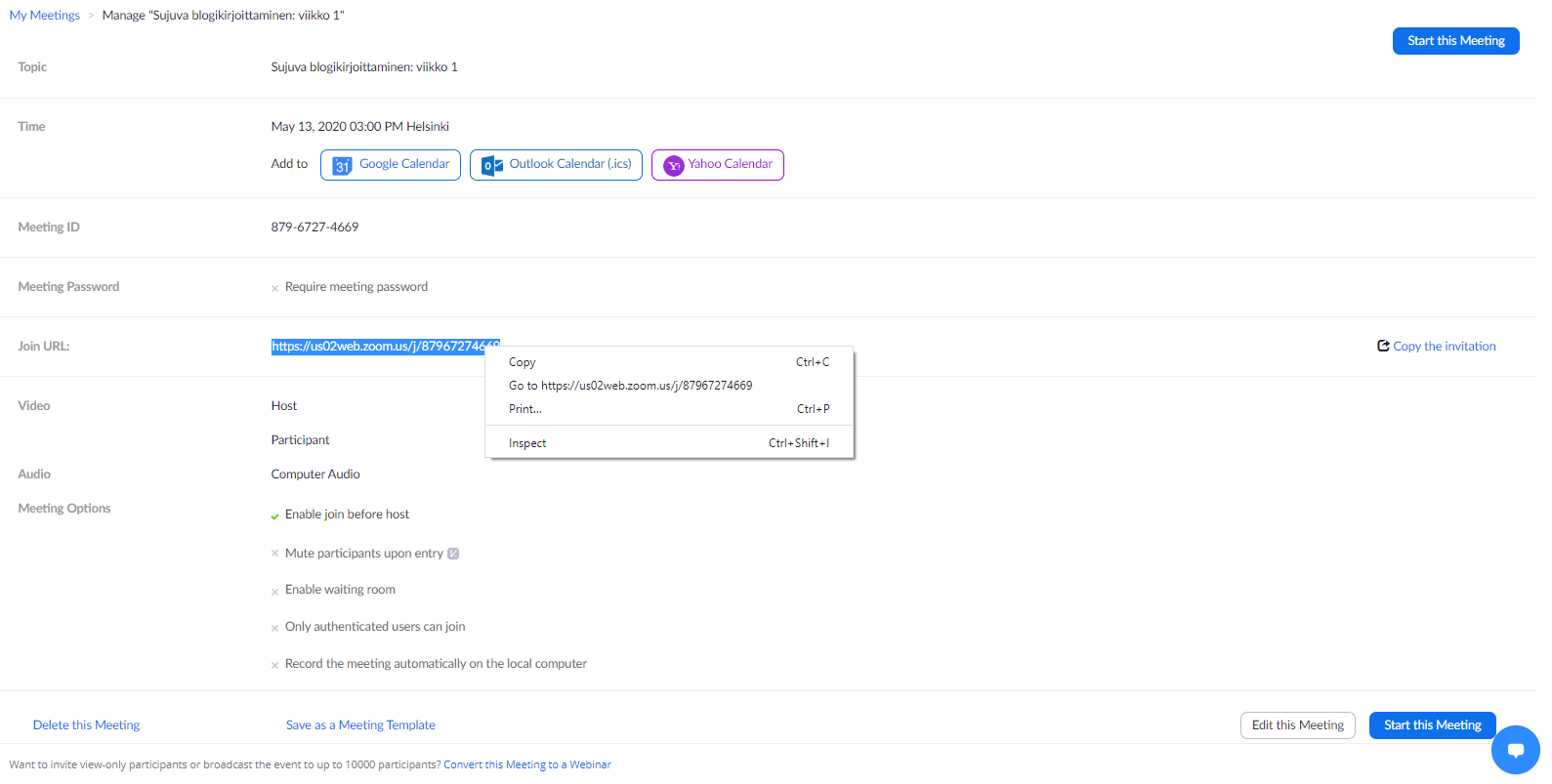1552x784 pixels.
Task: Select Print... from the context menu
Action: tap(525, 409)
